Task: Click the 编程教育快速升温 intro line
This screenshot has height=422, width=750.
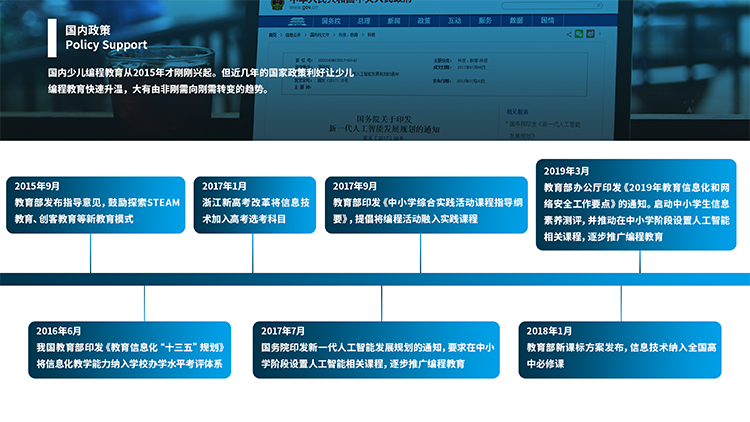Action: [158, 89]
